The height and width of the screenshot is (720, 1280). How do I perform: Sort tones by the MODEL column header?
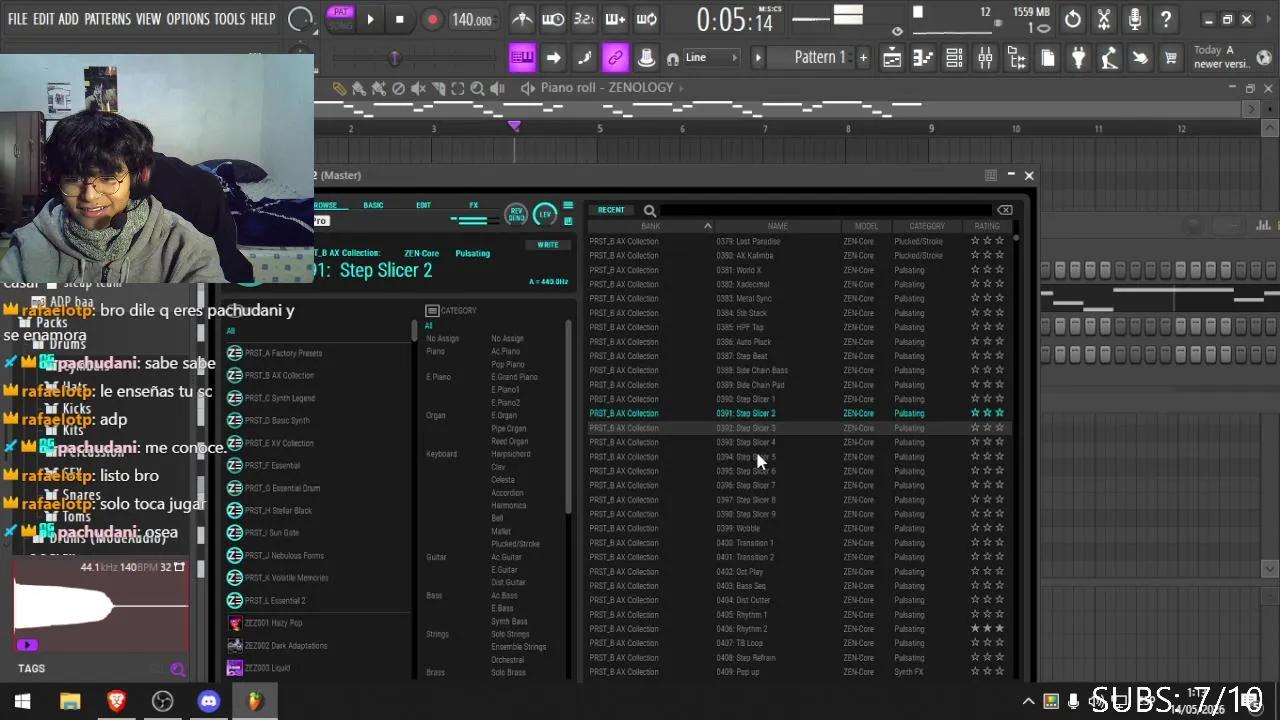click(866, 226)
